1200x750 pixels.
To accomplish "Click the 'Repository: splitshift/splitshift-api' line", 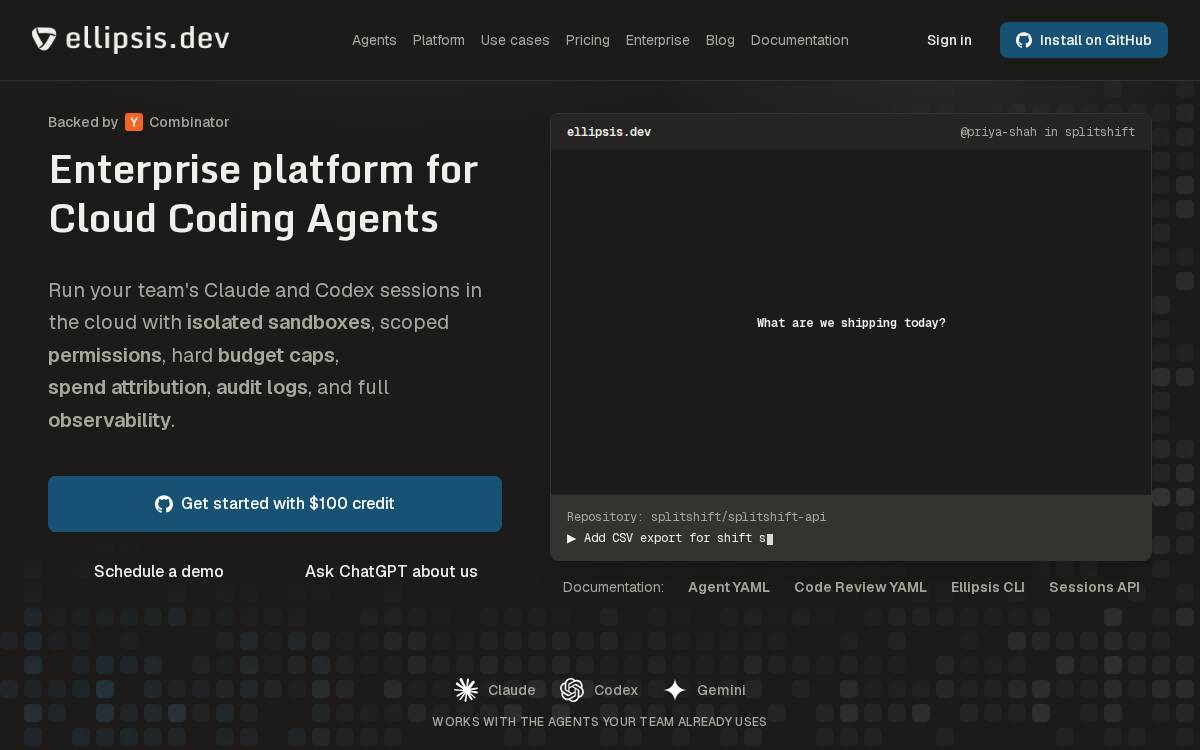I will tap(697, 517).
